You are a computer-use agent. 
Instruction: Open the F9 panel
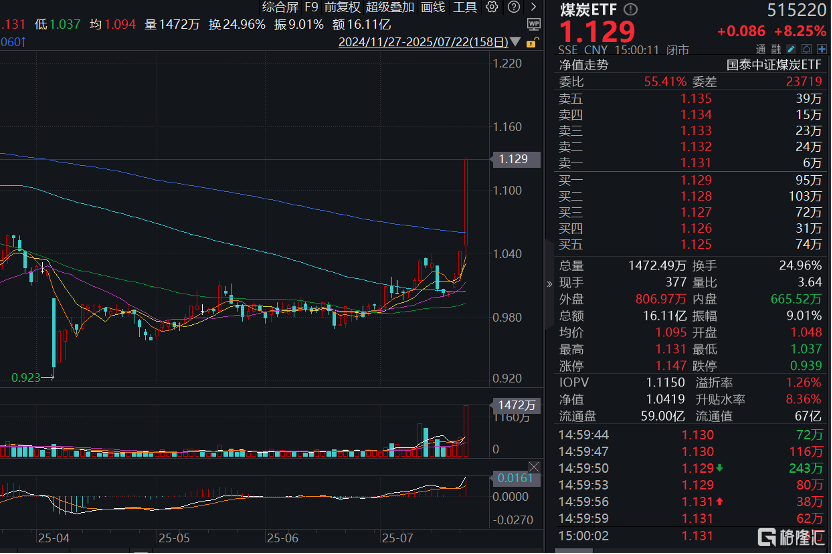(311, 7)
